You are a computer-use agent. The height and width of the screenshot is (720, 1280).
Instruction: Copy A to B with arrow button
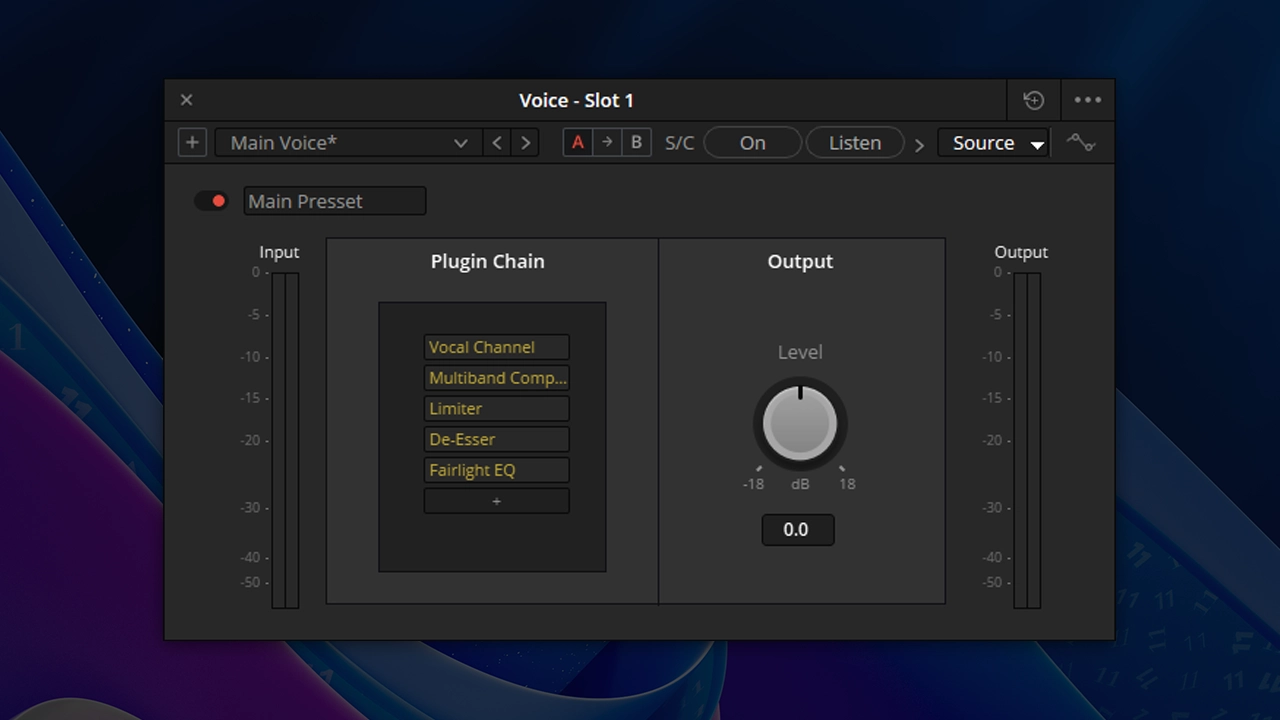[x=606, y=142]
